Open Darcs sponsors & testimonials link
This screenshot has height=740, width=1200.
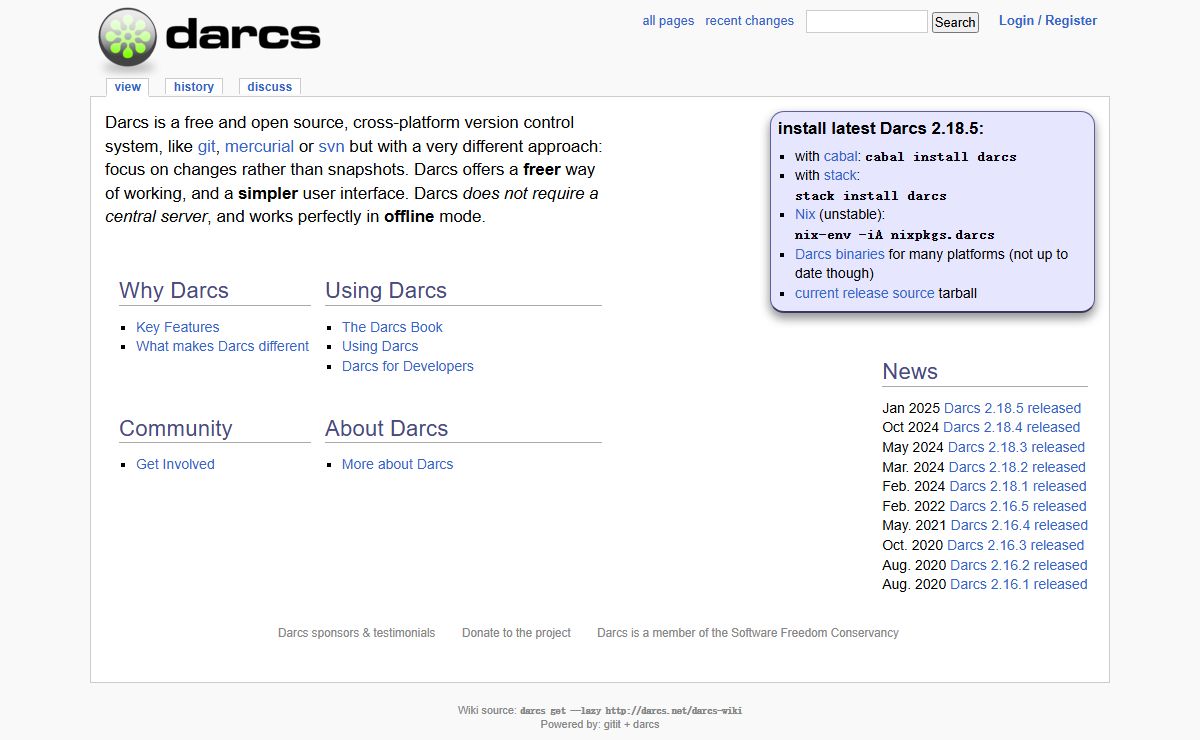tap(357, 633)
